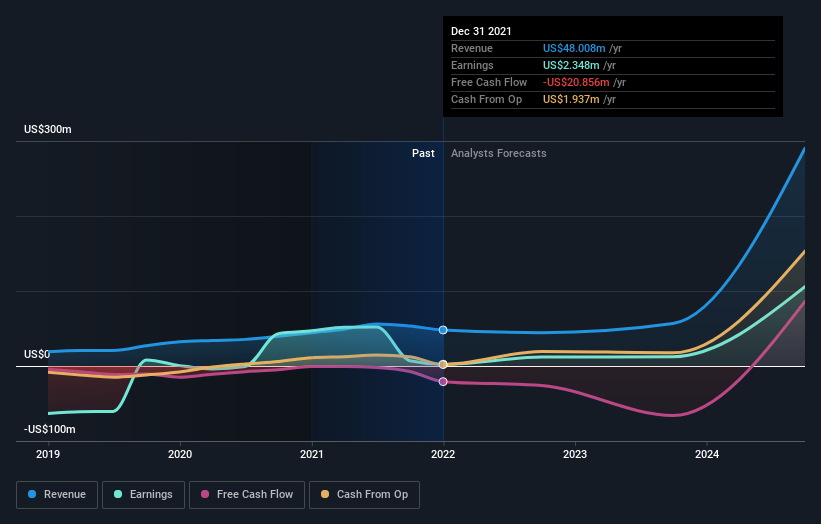The image size is (821, 524).
Task: Click the US$0 axis label
Action: coord(37,354)
